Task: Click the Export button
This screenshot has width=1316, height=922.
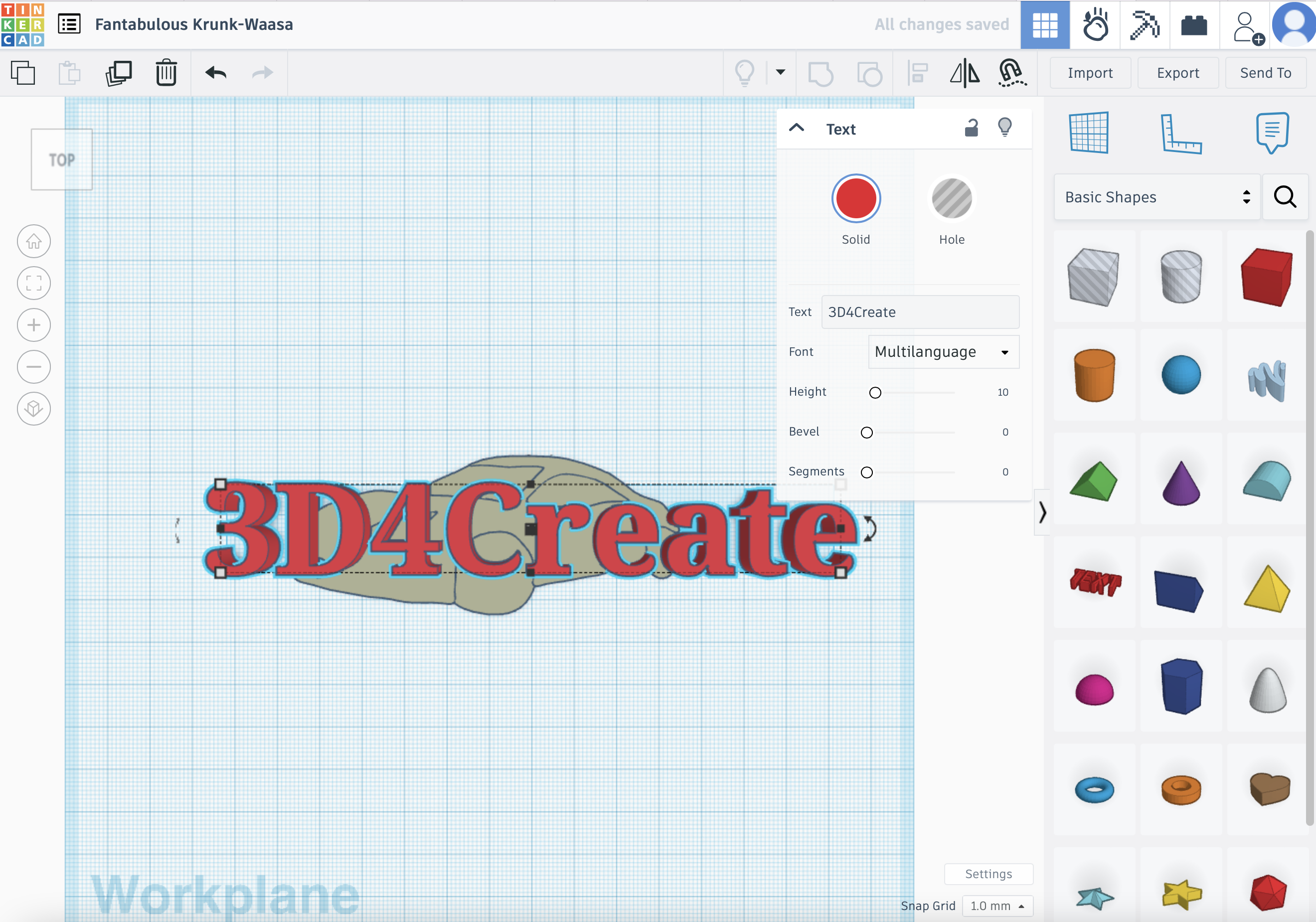Action: click(x=1177, y=73)
